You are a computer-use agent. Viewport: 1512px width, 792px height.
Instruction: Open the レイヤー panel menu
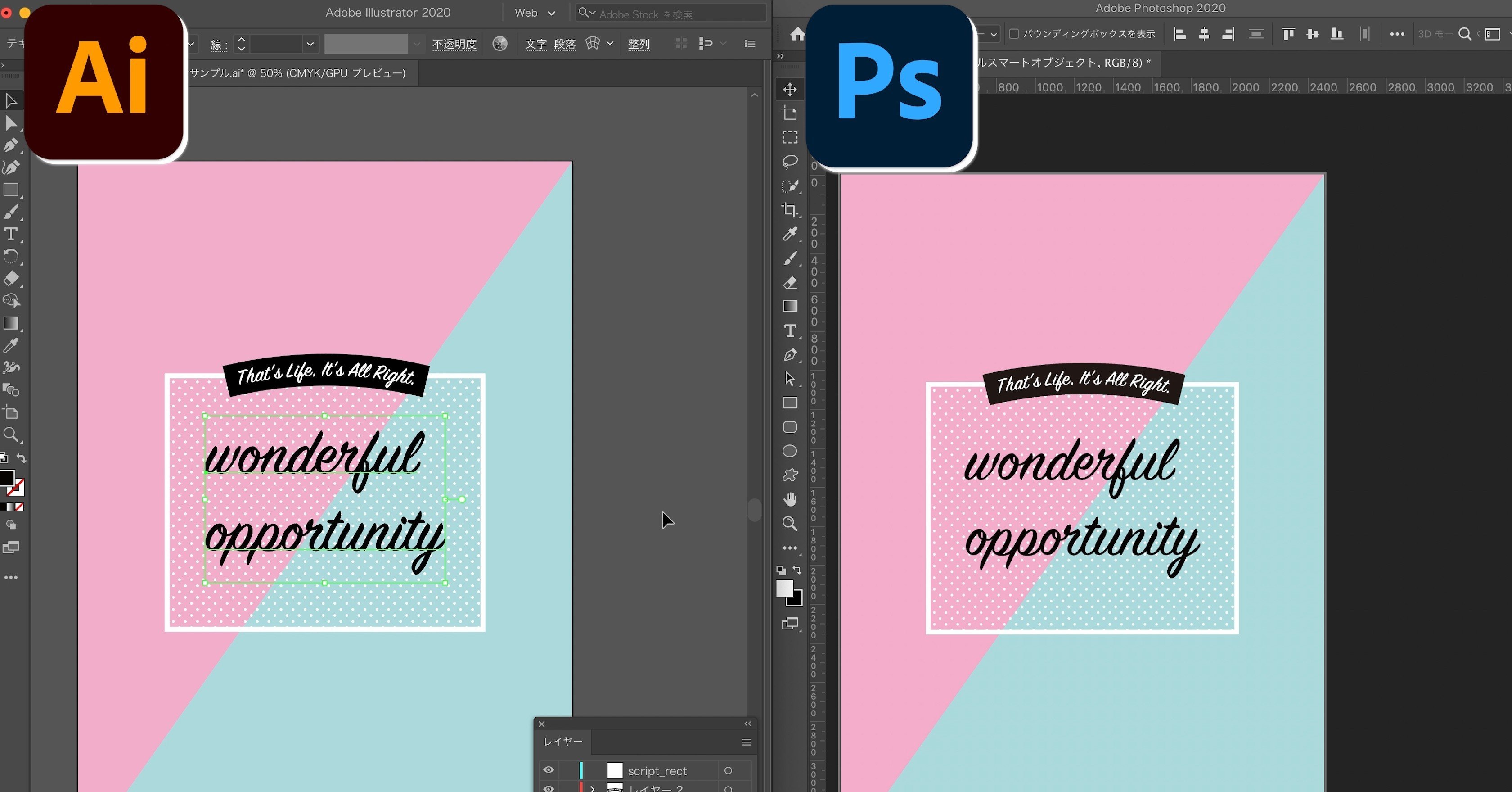[747, 742]
